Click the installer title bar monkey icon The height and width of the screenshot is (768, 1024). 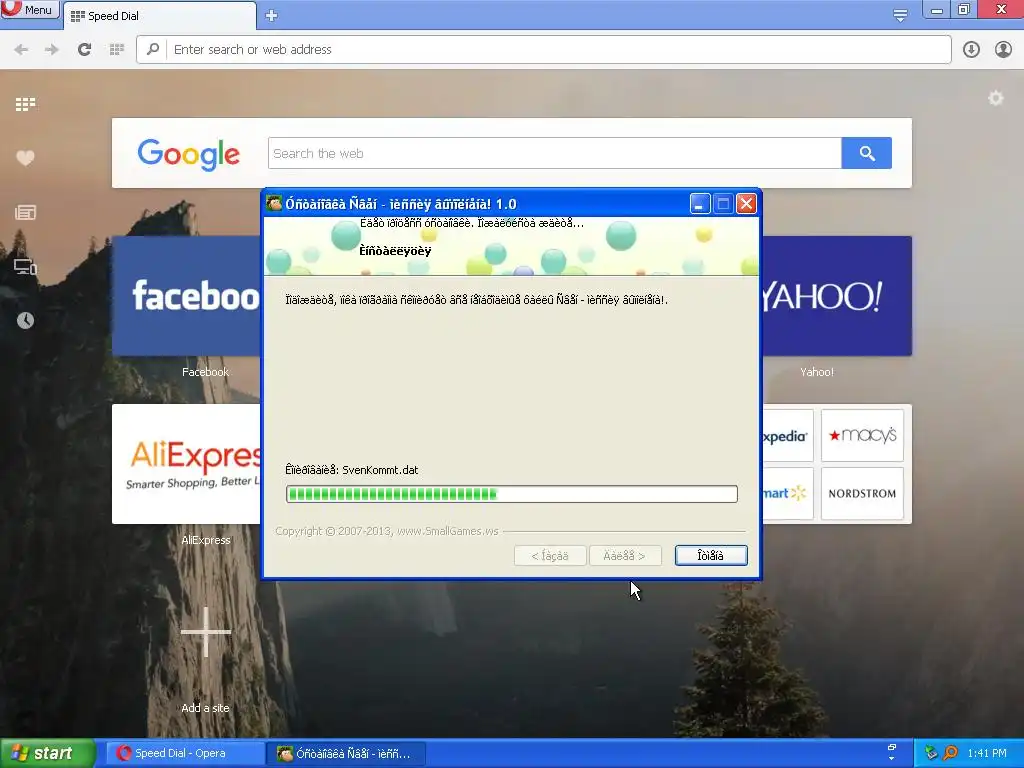pos(274,203)
